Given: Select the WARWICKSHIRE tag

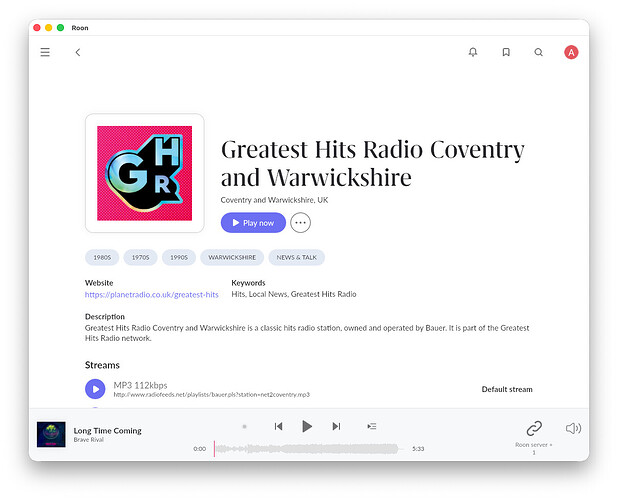Looking at the screenshot, I should point(232,257).
